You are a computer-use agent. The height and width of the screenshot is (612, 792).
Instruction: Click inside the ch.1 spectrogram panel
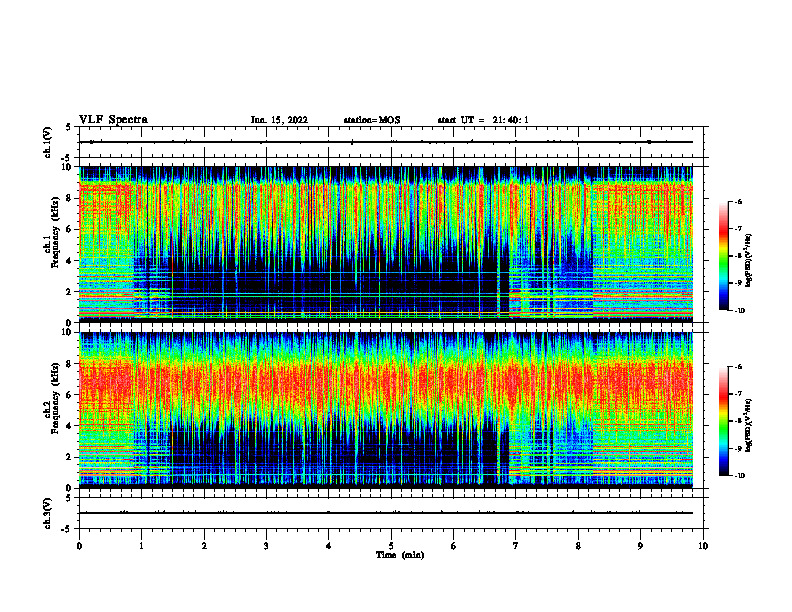click(386, 244)
